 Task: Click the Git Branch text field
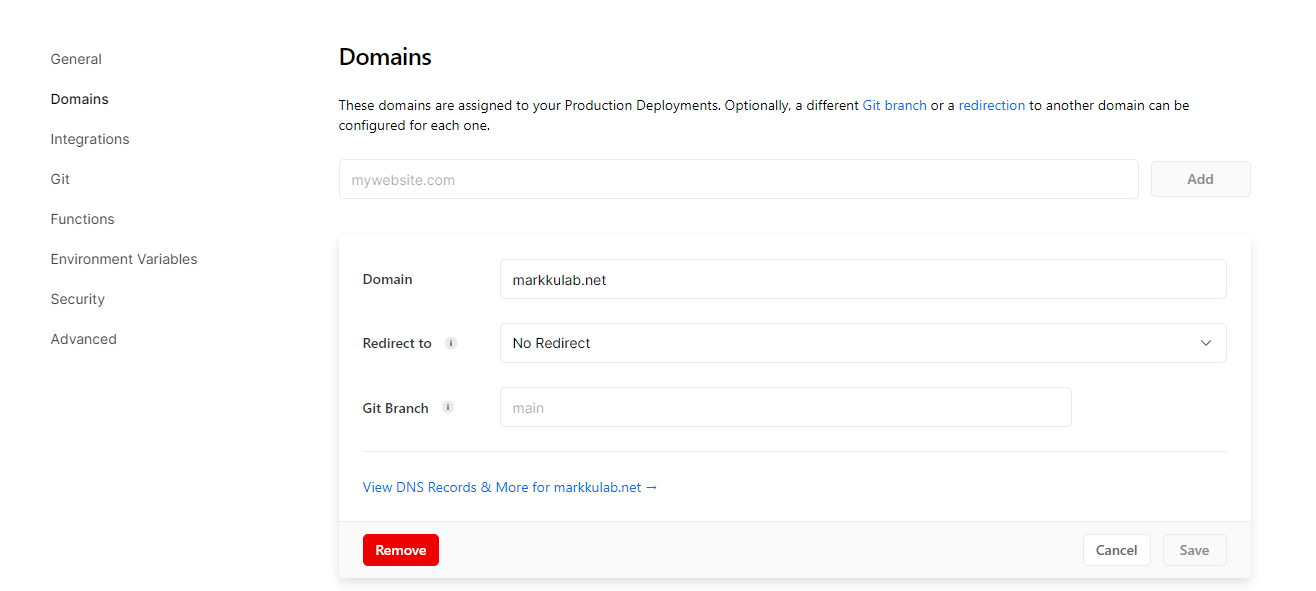tap(785, 407)
